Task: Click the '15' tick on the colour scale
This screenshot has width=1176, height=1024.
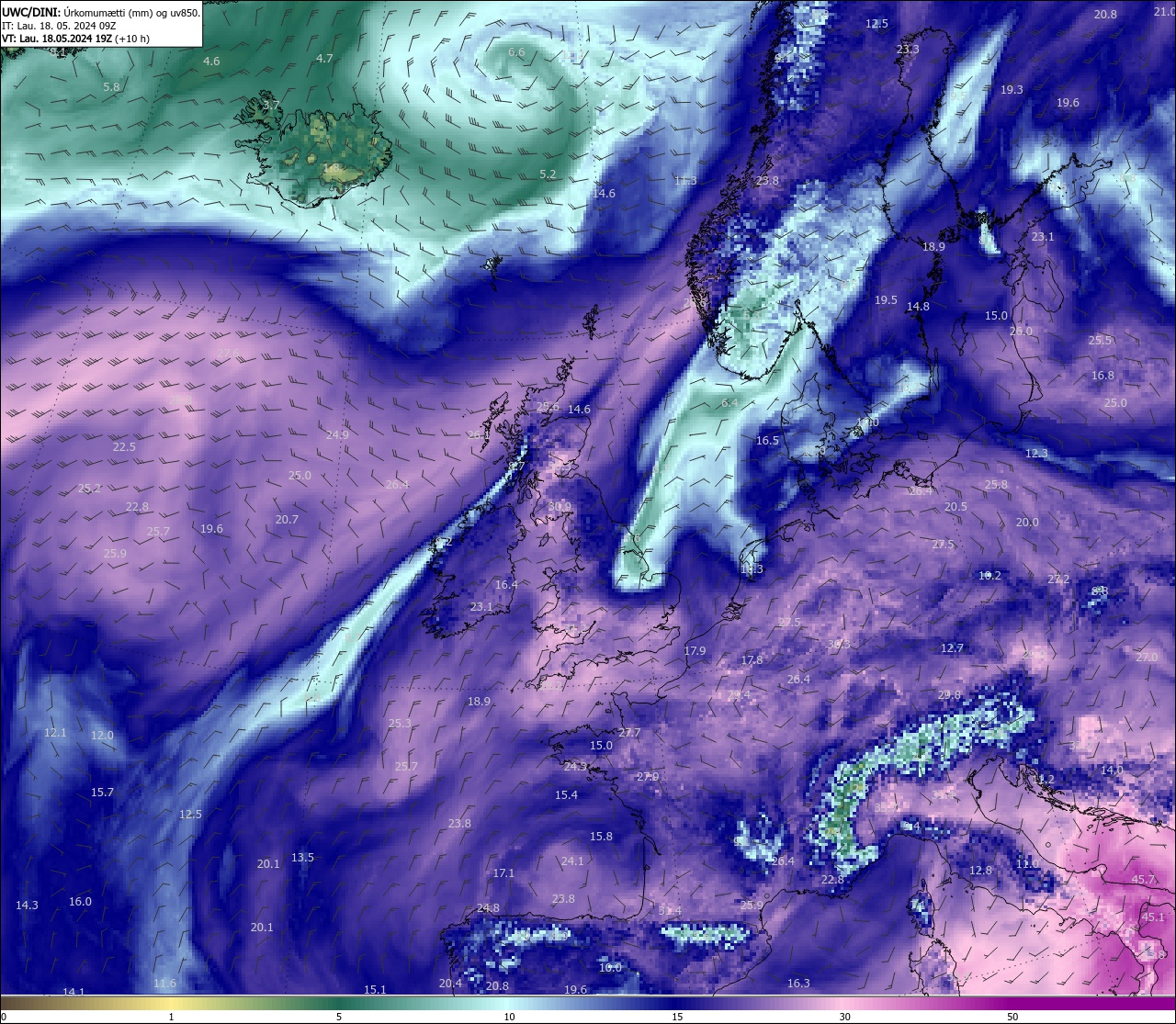Action: (x=676, y=1017)
